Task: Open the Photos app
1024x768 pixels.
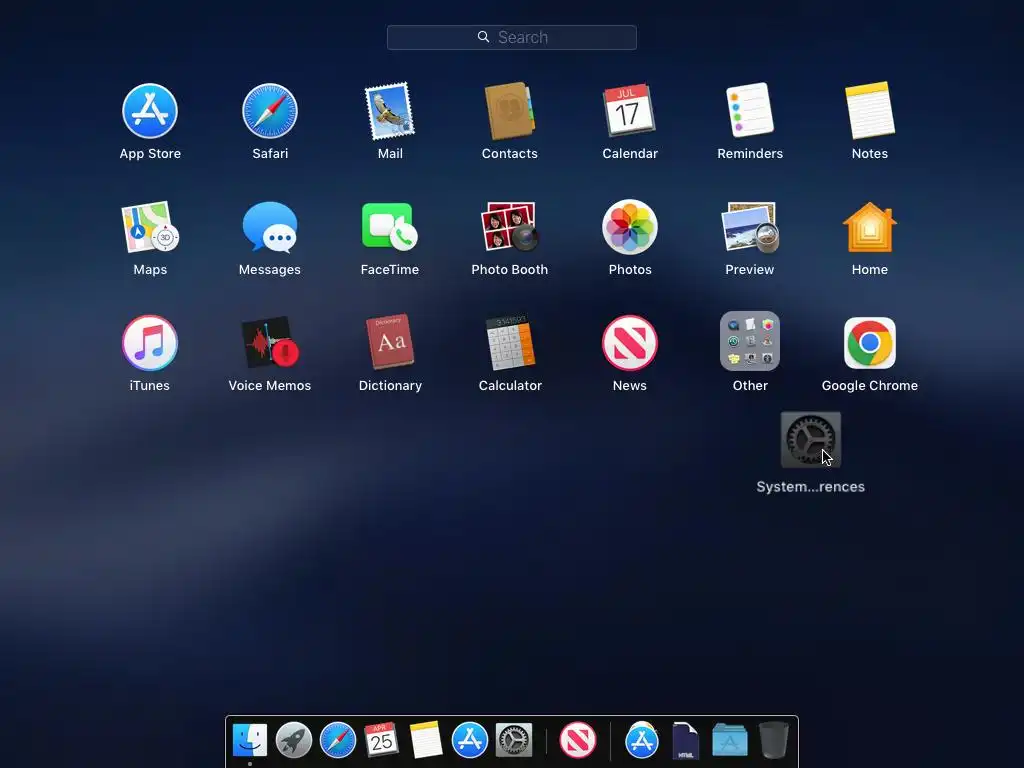Action: click(x=630, y=227)
